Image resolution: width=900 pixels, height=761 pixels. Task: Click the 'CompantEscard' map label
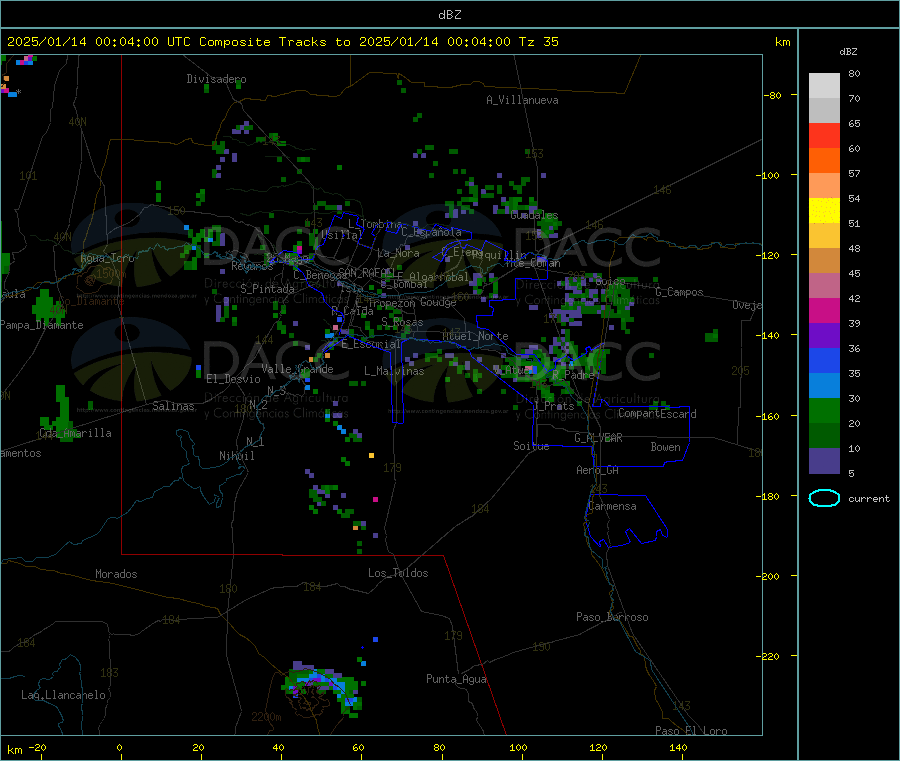(657, 414)
